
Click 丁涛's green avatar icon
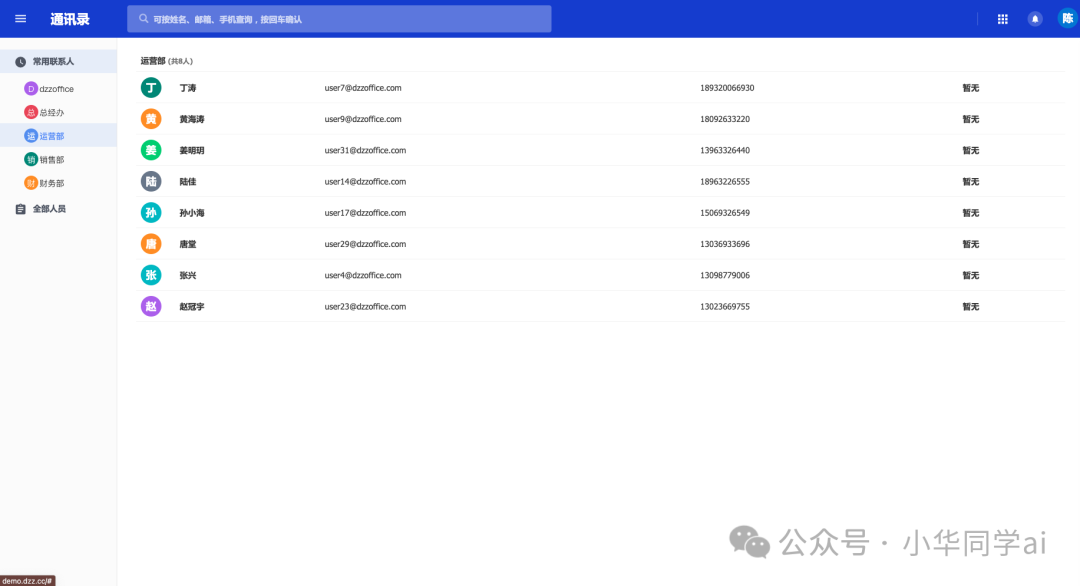[151, 88]
